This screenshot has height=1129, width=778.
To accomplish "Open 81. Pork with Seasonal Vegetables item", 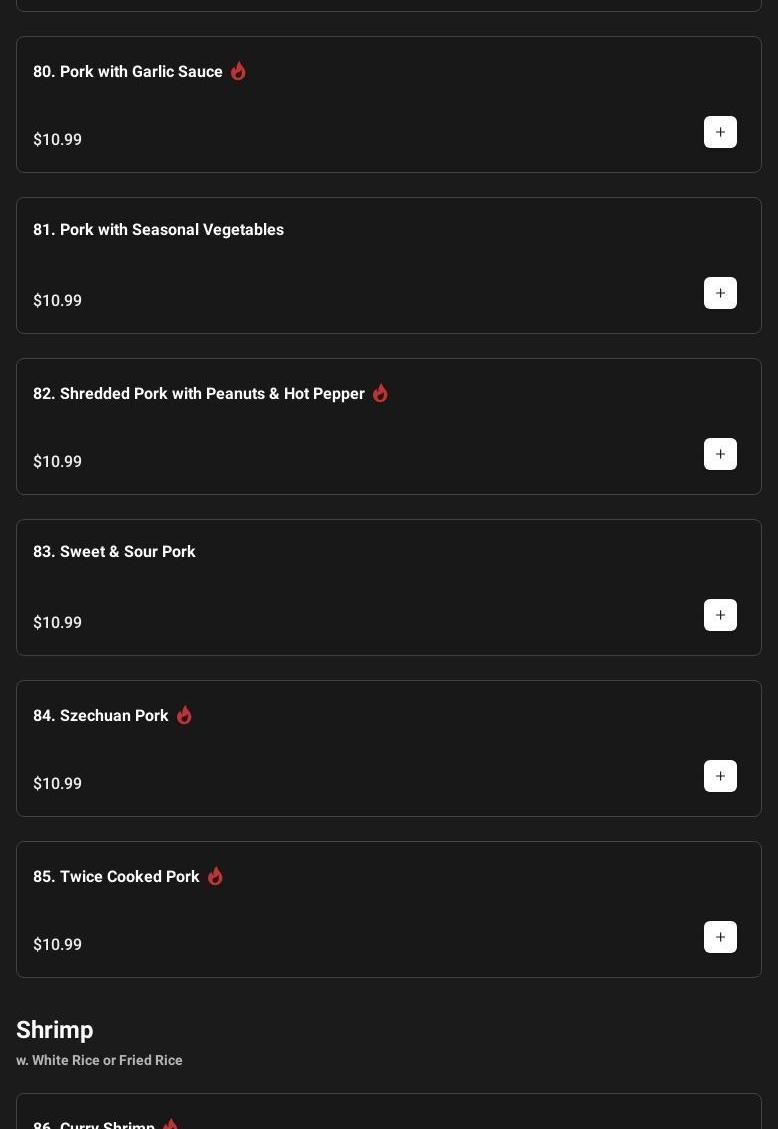I will (158, 230).
